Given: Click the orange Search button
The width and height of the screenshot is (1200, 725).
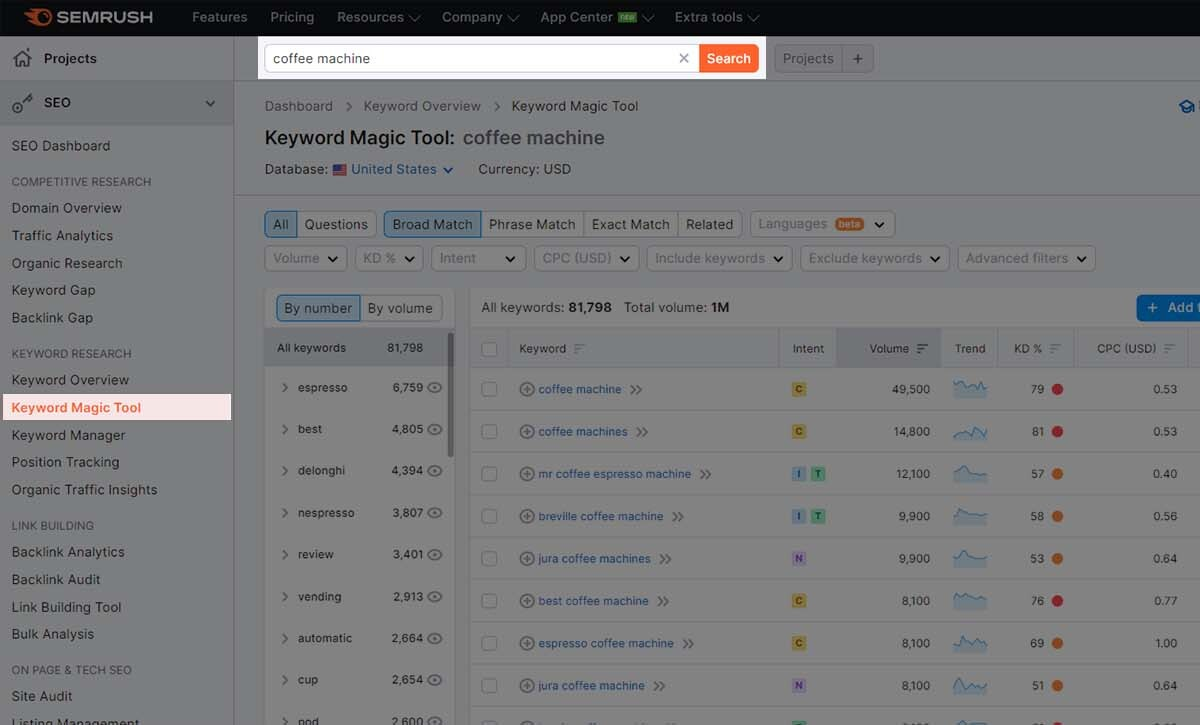Looking at the screenshot, I should click(x=728, y=58).
